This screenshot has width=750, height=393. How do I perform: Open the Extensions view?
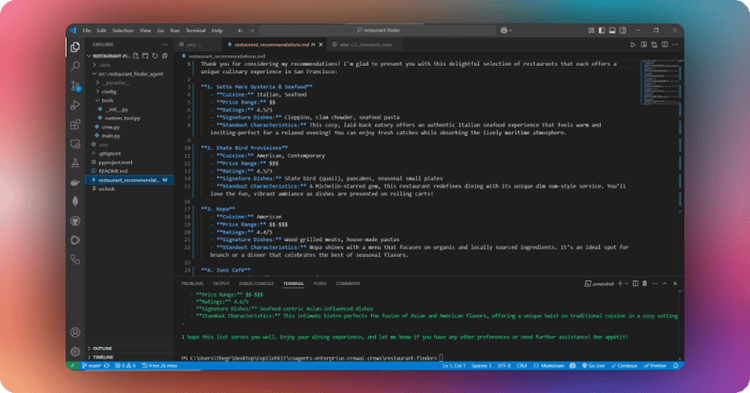point(75,125)
